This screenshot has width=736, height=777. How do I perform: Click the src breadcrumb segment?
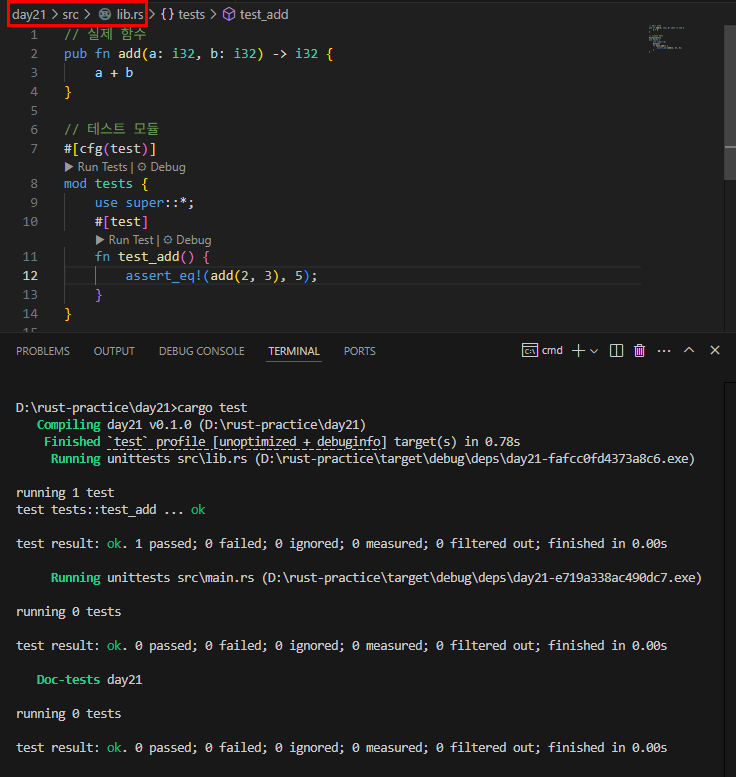pos(70,14)
